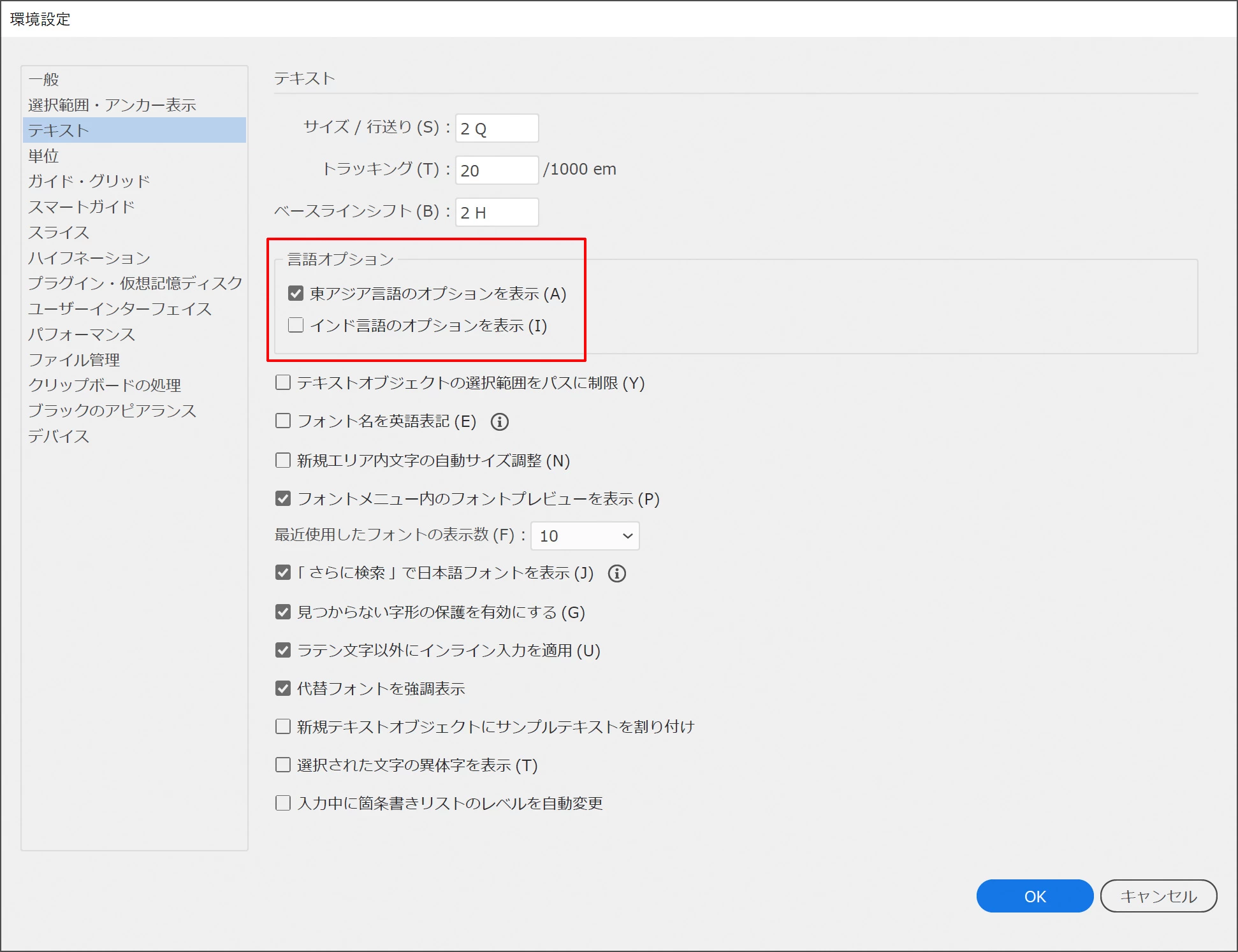The height and width of the screenshot is (952, 1238).
Task: Select パフォーマンス in category list
Action: [x=82, y=335]
